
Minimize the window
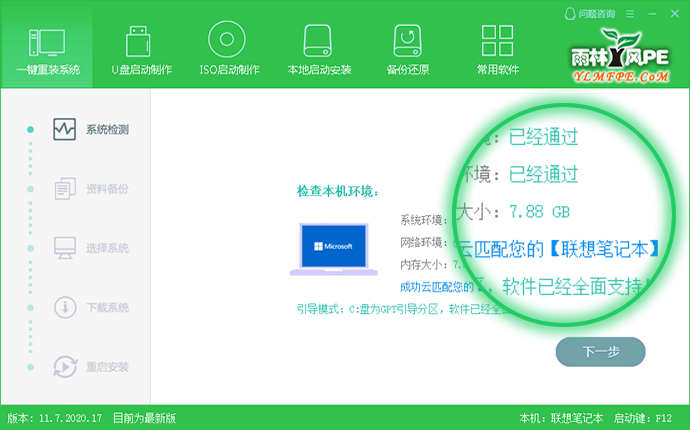point(653,14)
